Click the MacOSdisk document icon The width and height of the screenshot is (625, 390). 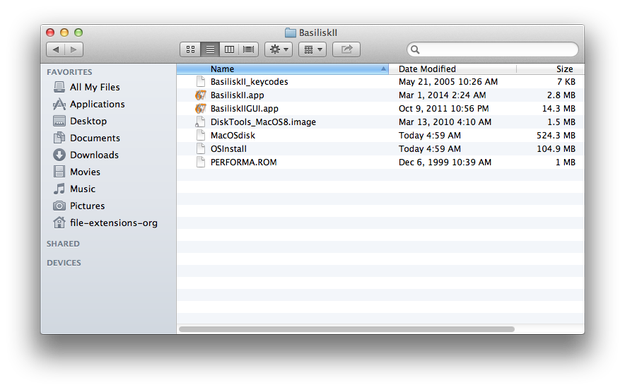point(200,136)
